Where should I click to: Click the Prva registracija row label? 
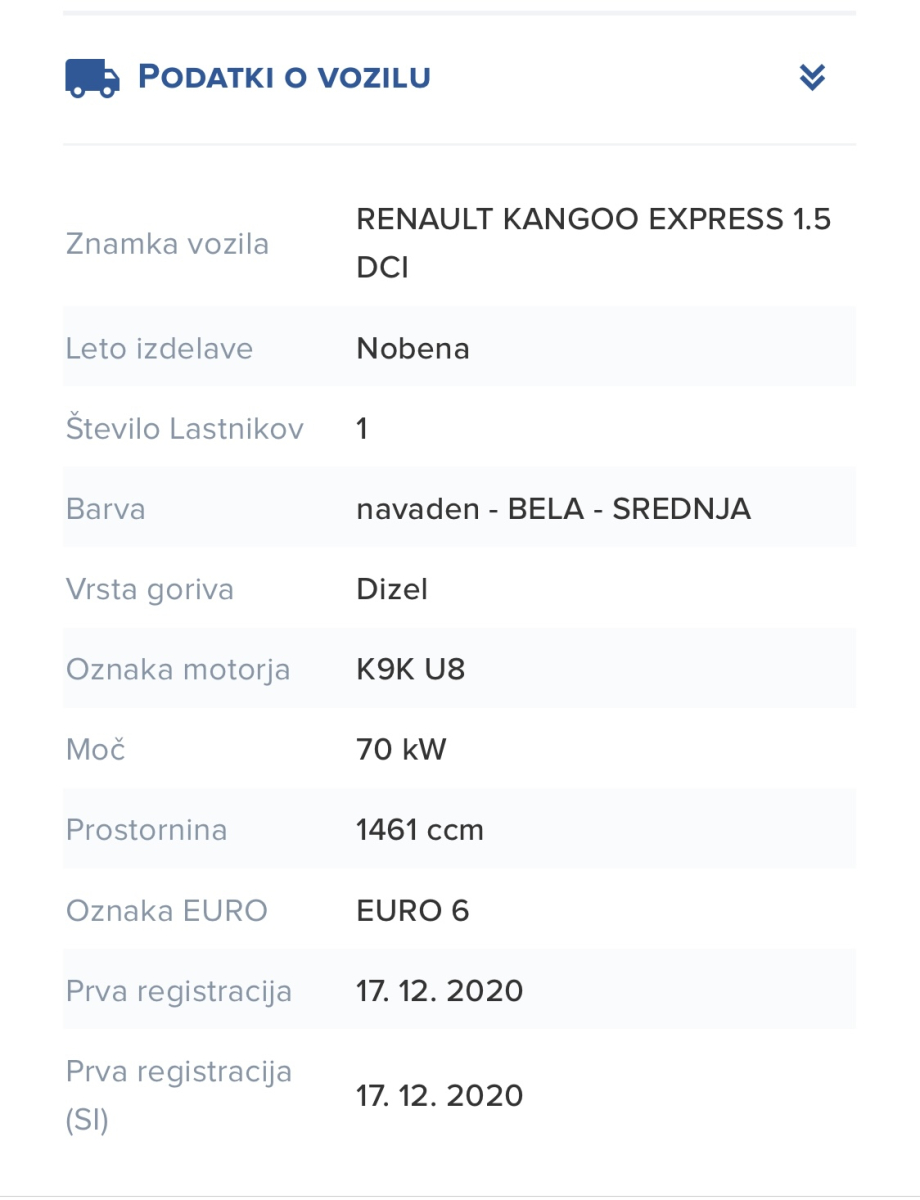click(x=179, y=991)
